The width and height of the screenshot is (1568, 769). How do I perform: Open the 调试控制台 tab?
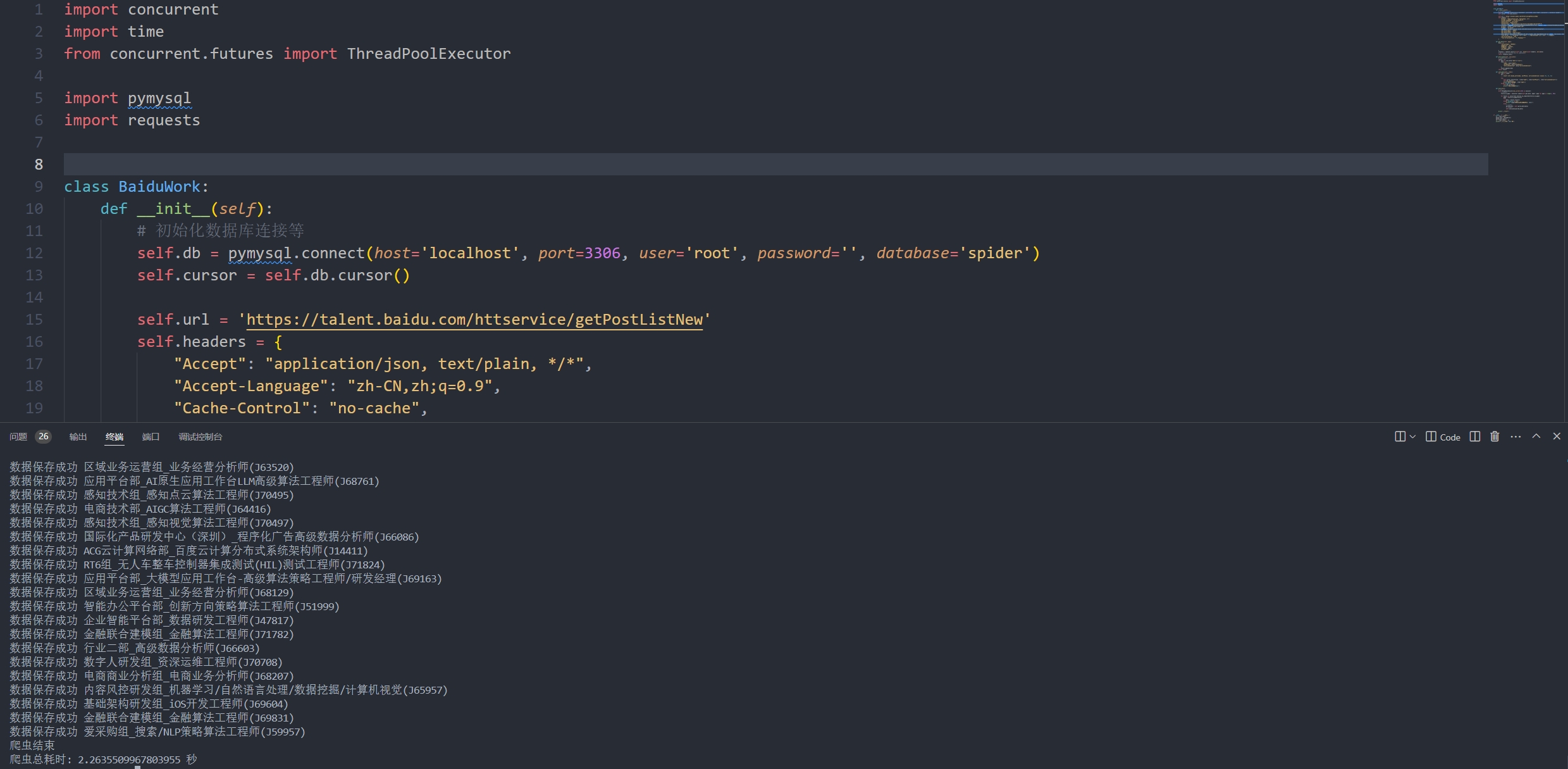(x=200, y=437)
